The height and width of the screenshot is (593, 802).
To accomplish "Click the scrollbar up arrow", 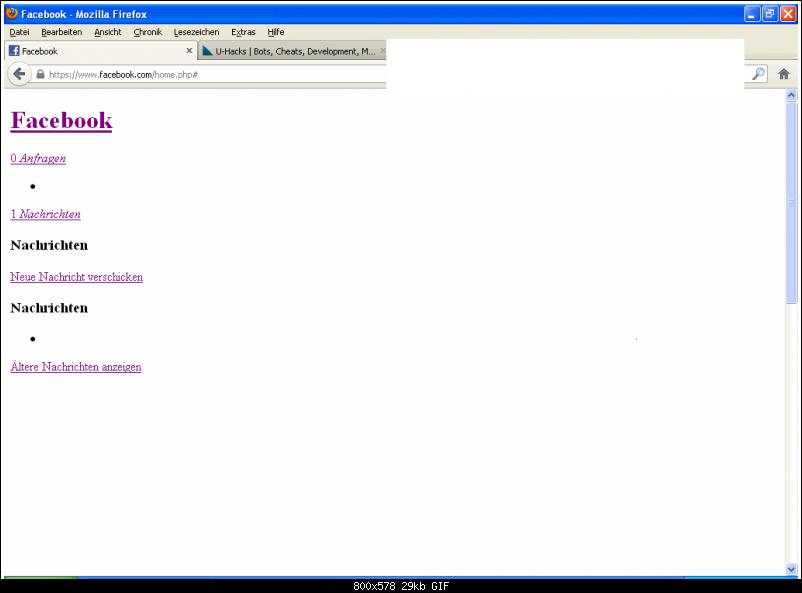I will click(x=791, y=96).
